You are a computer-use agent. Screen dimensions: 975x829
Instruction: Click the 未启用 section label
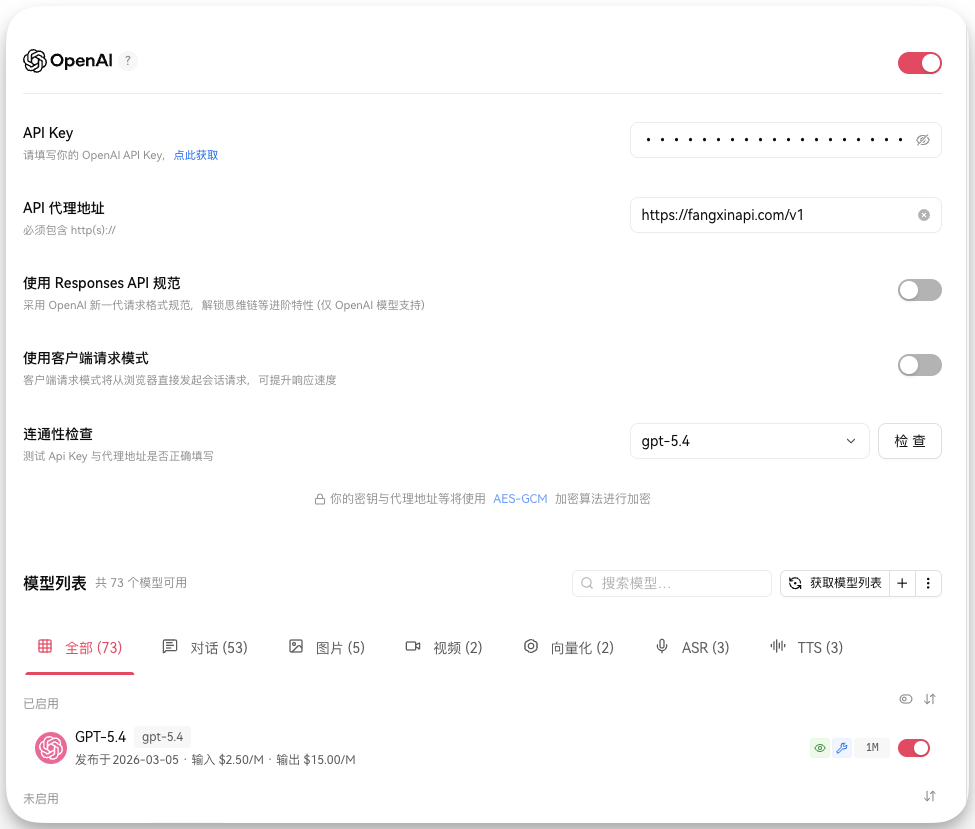pos(41,799)
